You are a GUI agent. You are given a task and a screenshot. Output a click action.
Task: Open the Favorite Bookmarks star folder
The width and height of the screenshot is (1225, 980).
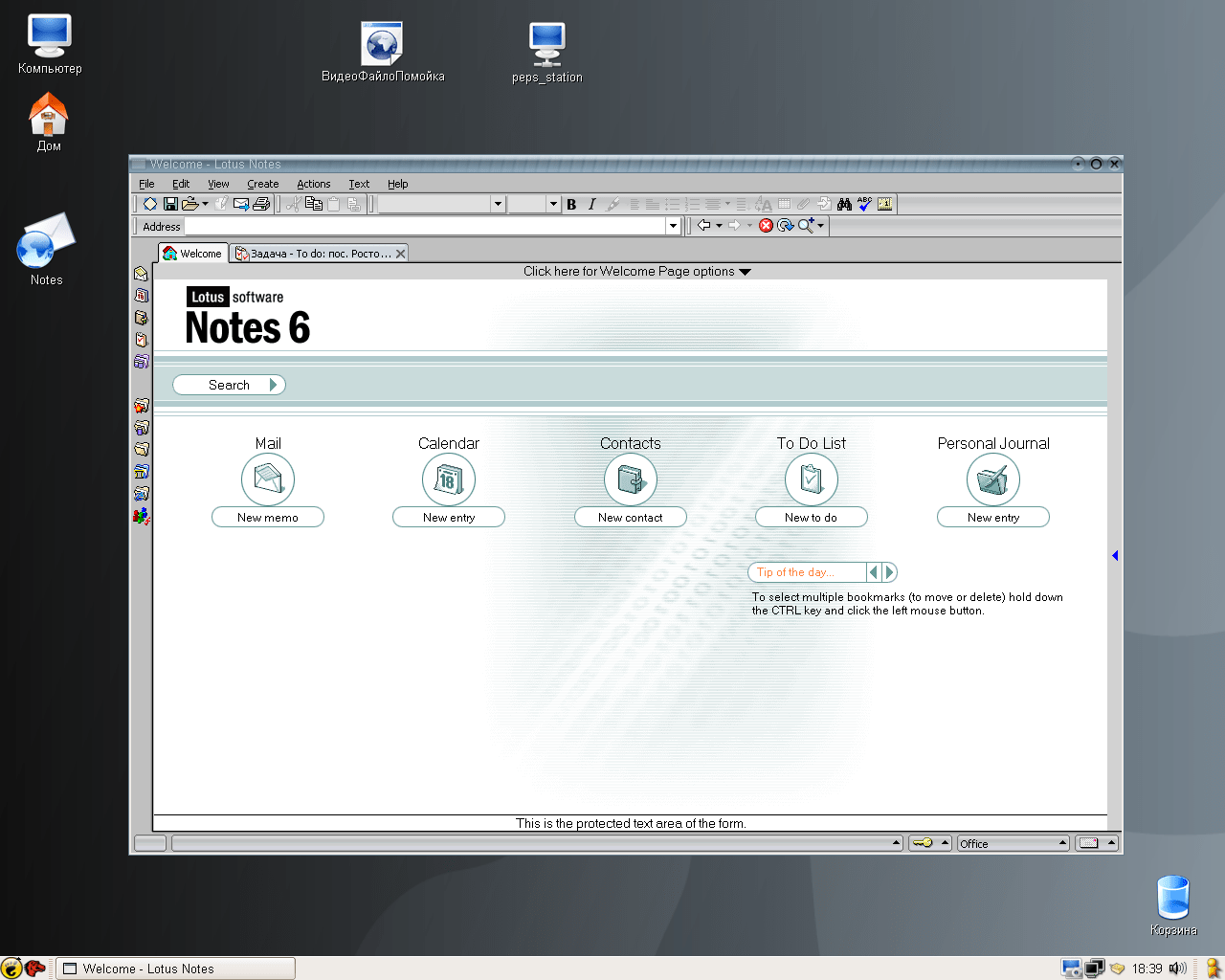142,406
